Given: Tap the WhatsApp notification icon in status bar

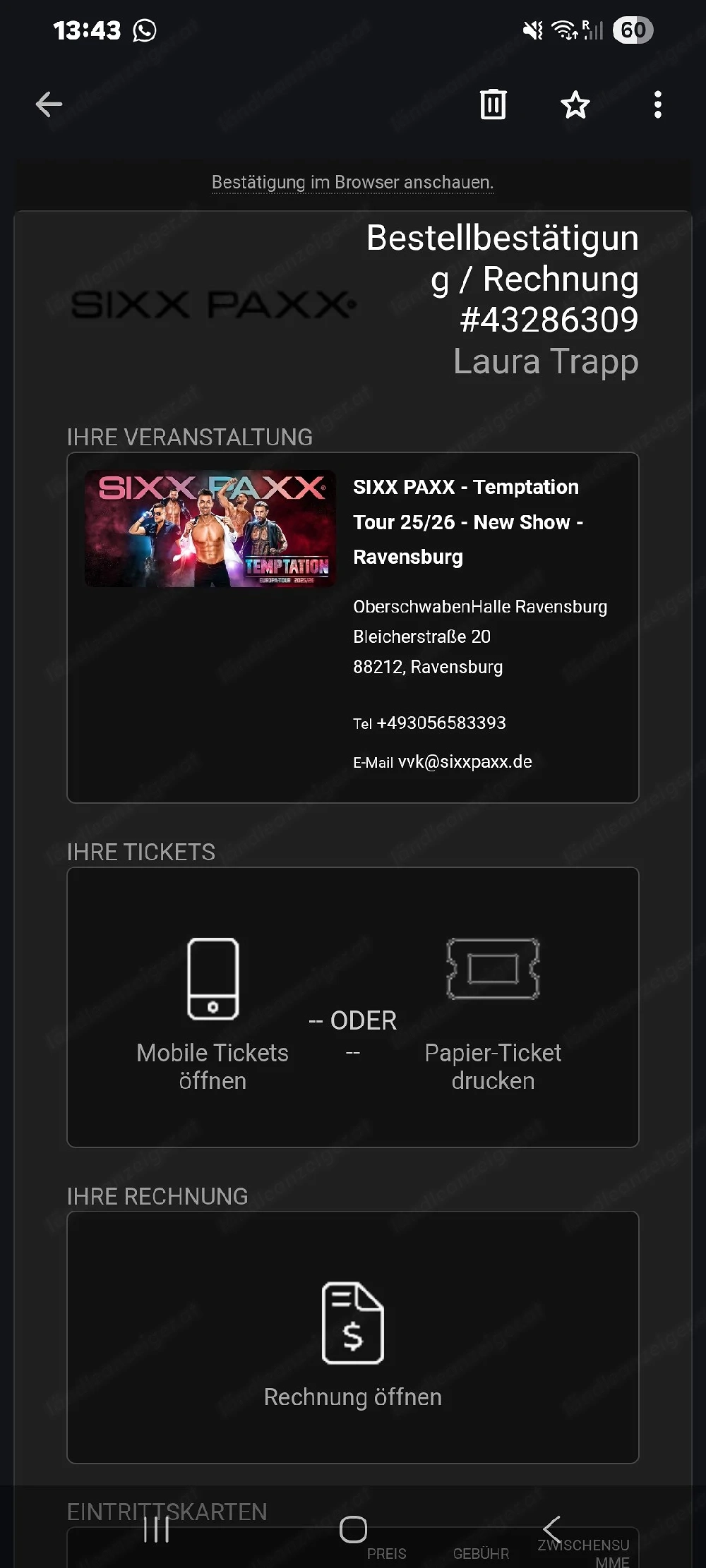Looking at the screenshot, I should click(x=145, y=30).
